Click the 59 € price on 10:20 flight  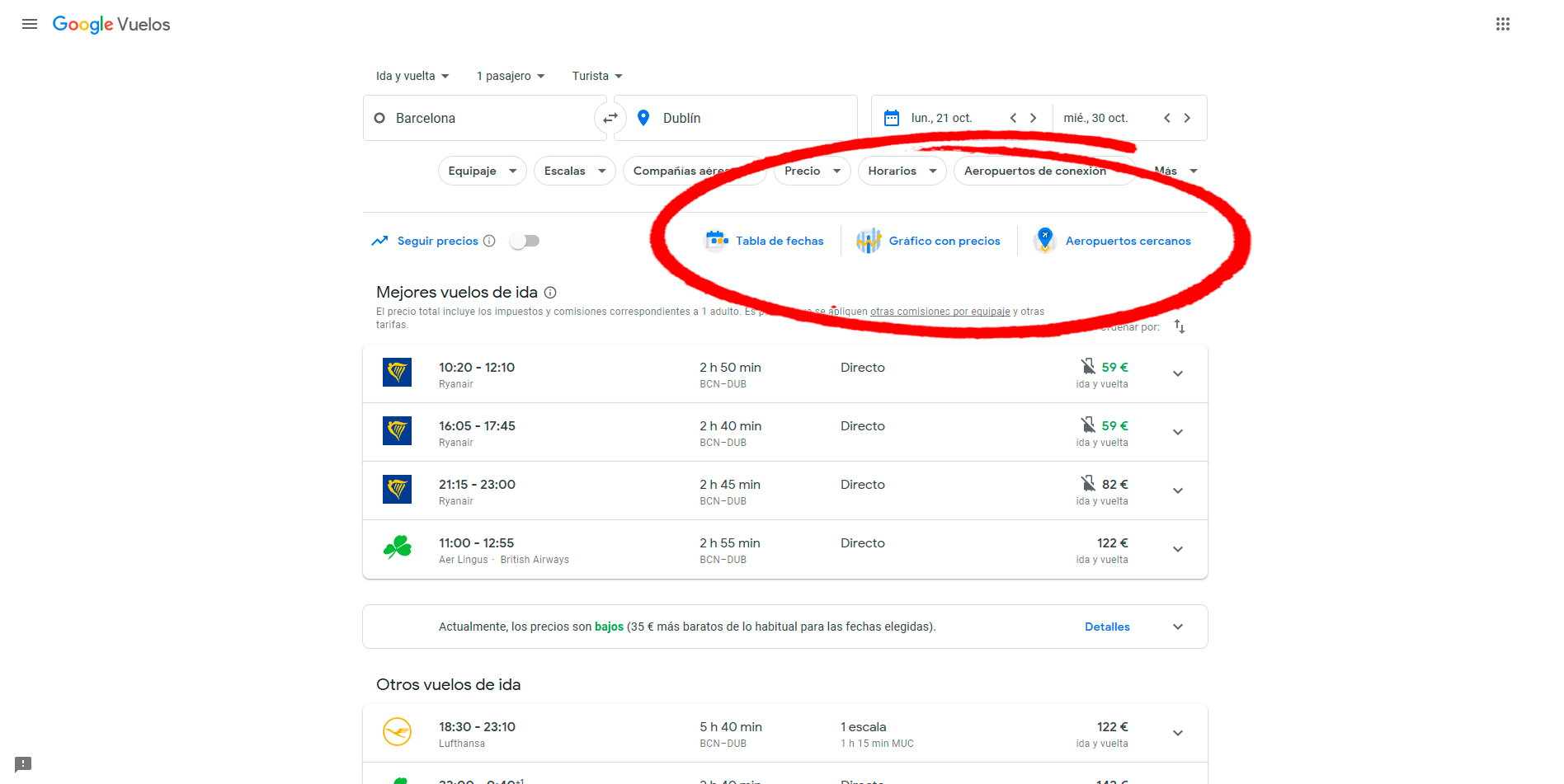(x=1114, y=367)
